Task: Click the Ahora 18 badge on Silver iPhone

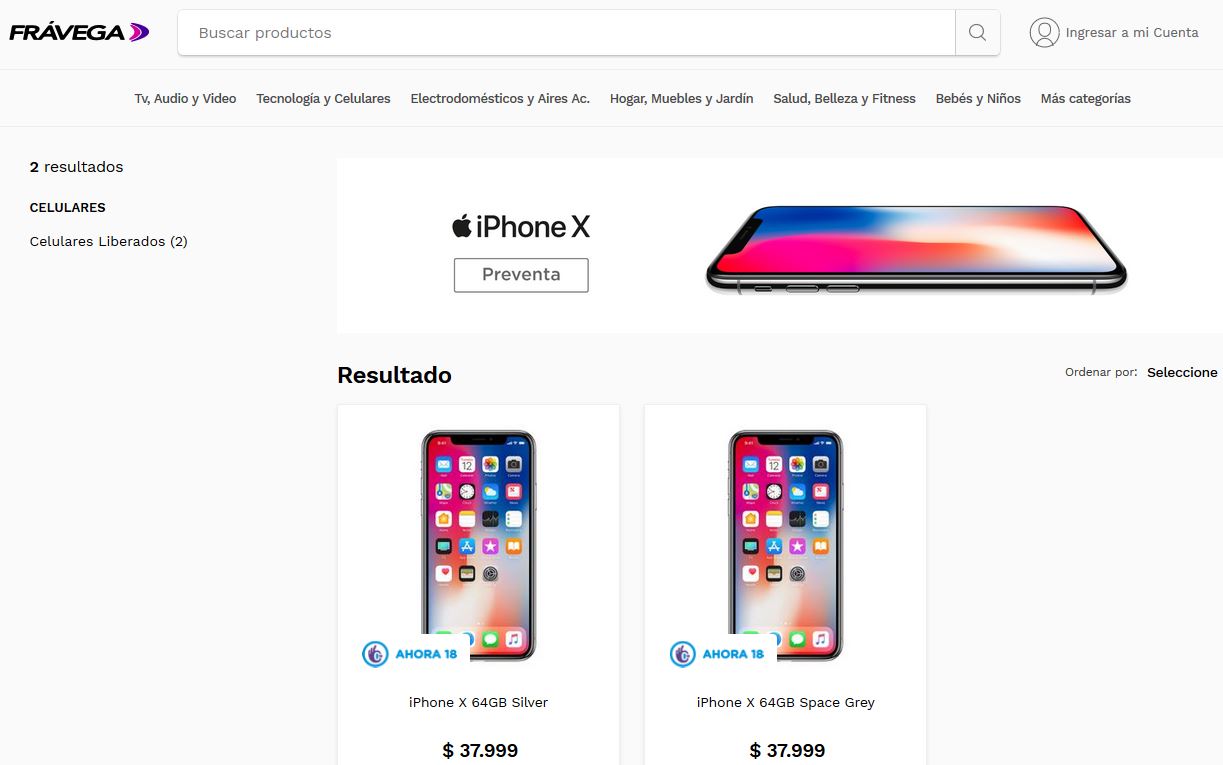Action: [x=411, y=654]
